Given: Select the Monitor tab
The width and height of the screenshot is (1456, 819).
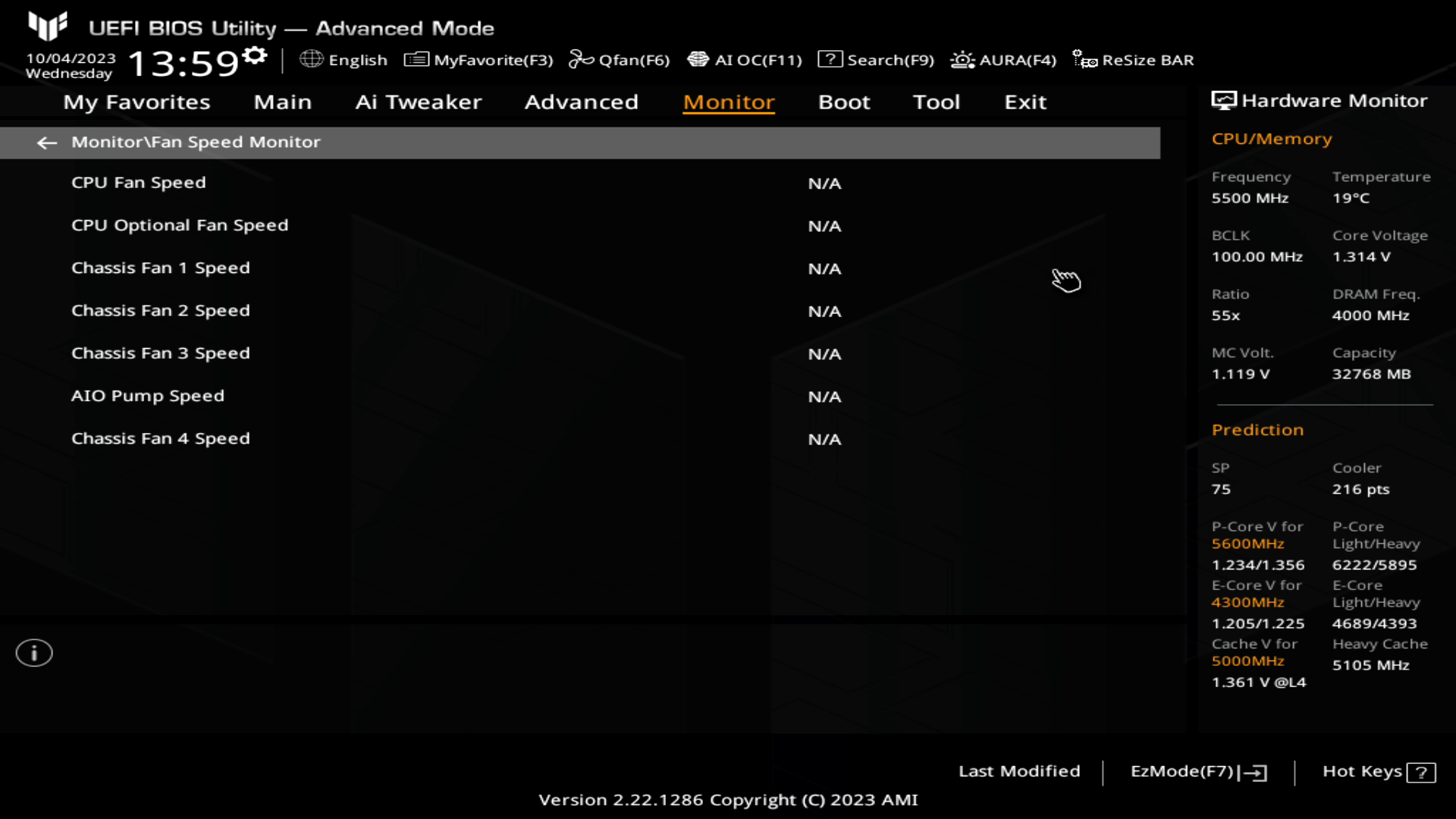Looking at the screenshot, I should point(729,102).
